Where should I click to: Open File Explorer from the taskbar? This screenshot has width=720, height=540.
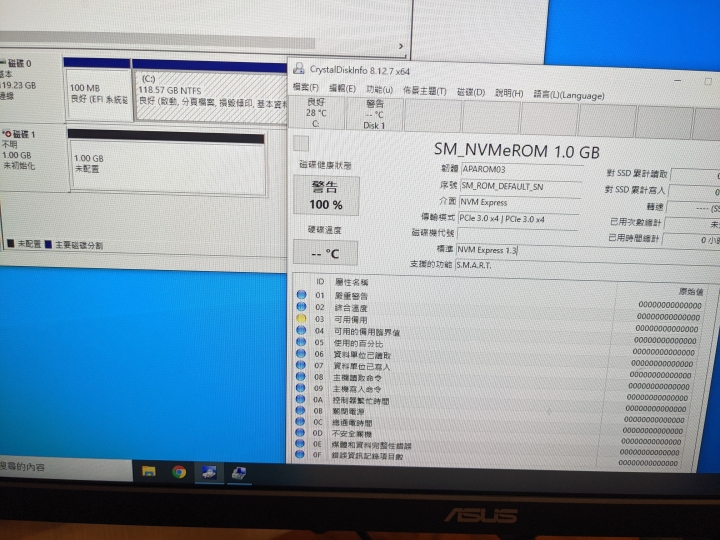(x=148, y=471)
